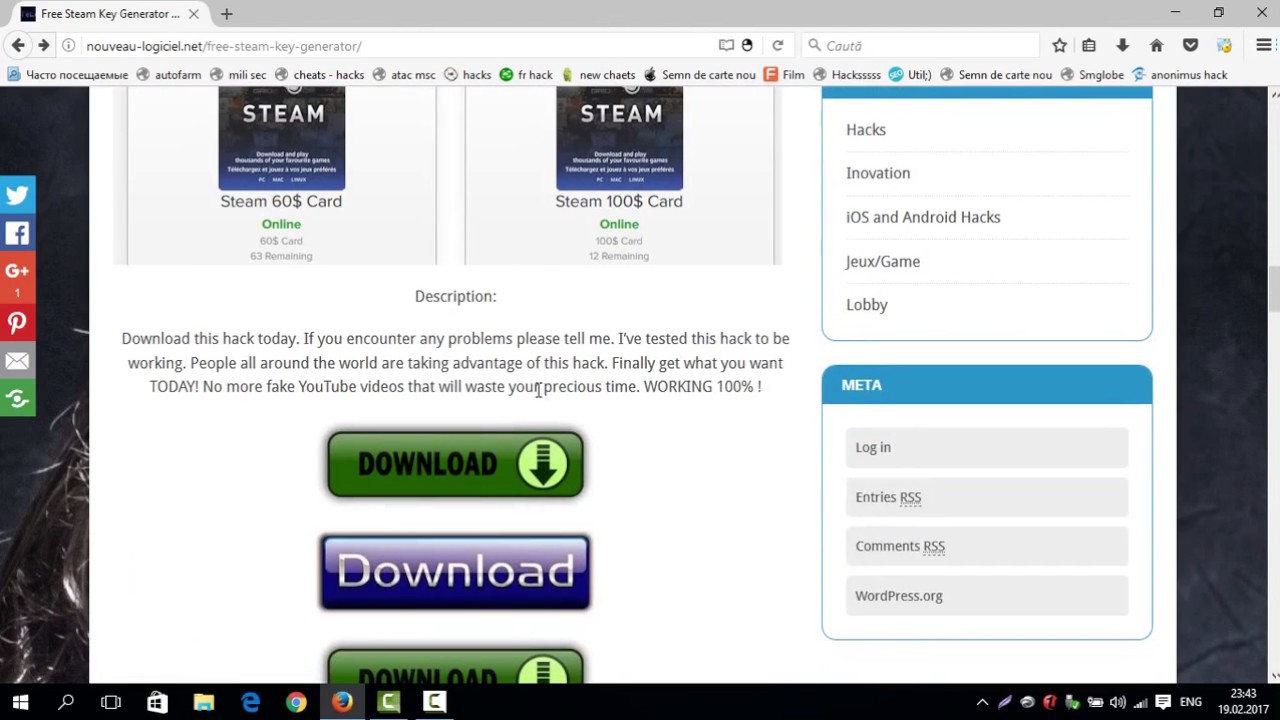1280x720 pixels.
Task: Open the Firefox hamburger menu
Action: pos(1263,46)
